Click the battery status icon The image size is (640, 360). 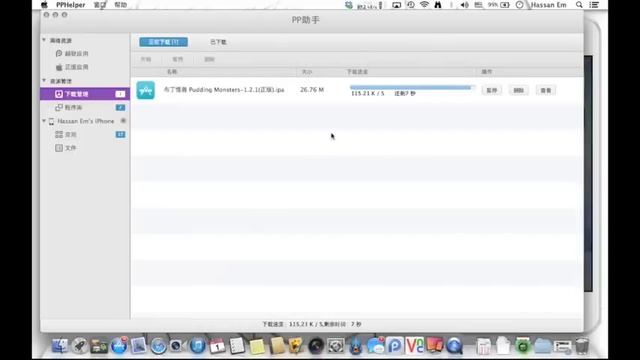click(x=505, y=5)
